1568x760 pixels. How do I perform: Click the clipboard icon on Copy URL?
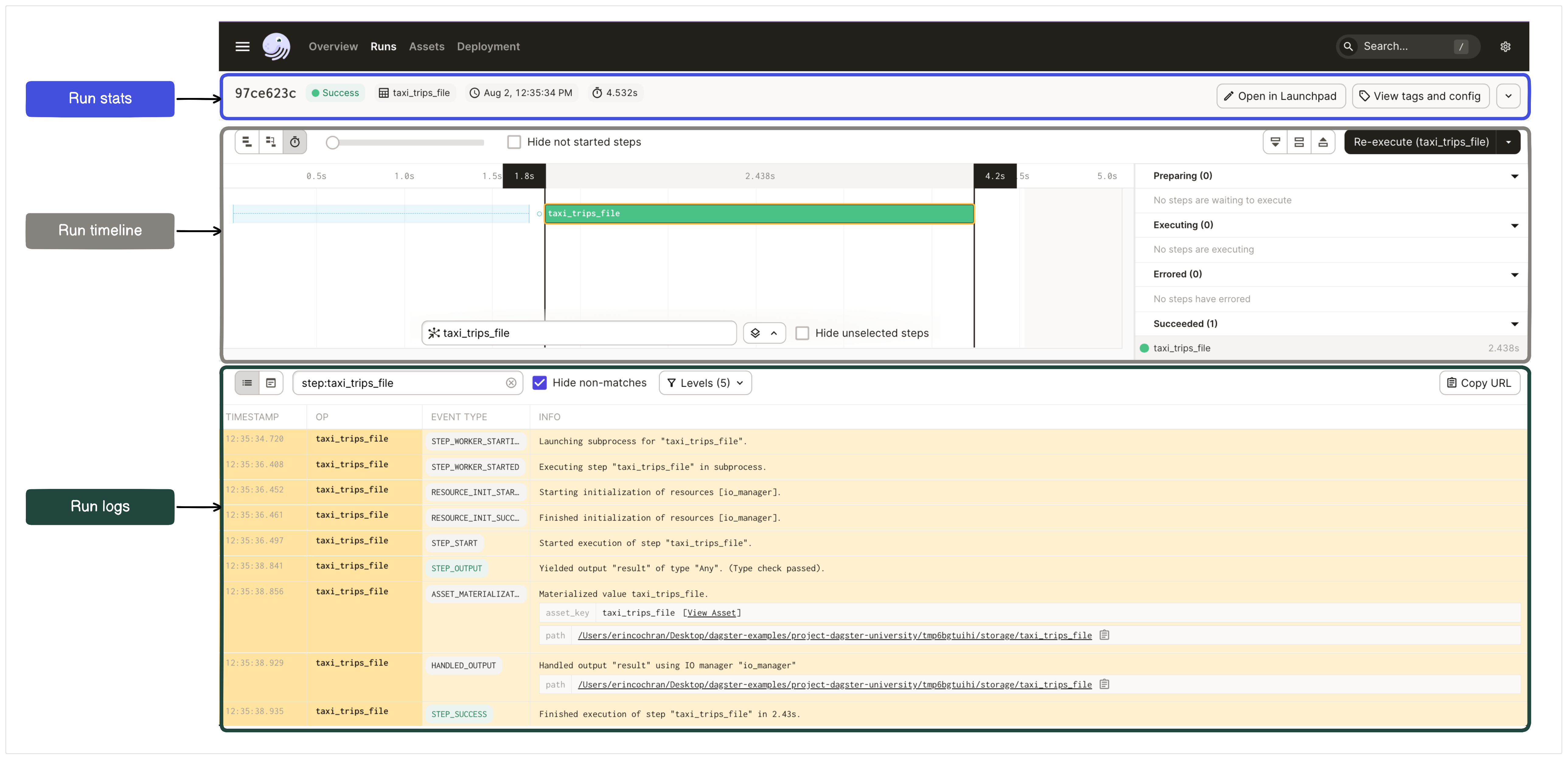(x=1451, y=383)
